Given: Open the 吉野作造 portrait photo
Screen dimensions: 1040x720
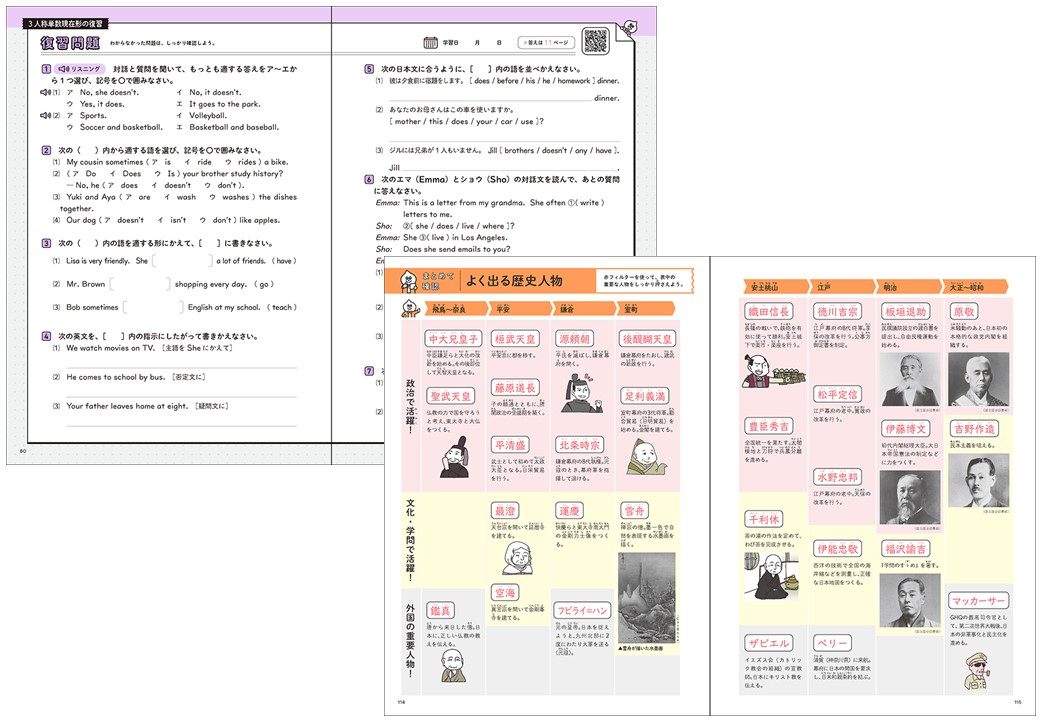Looking at the screenshot, I should (x=978, y=481).
